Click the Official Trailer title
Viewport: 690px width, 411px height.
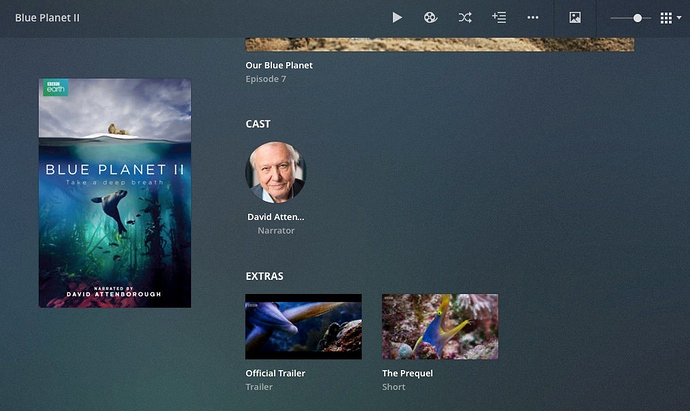pos(275,373)
